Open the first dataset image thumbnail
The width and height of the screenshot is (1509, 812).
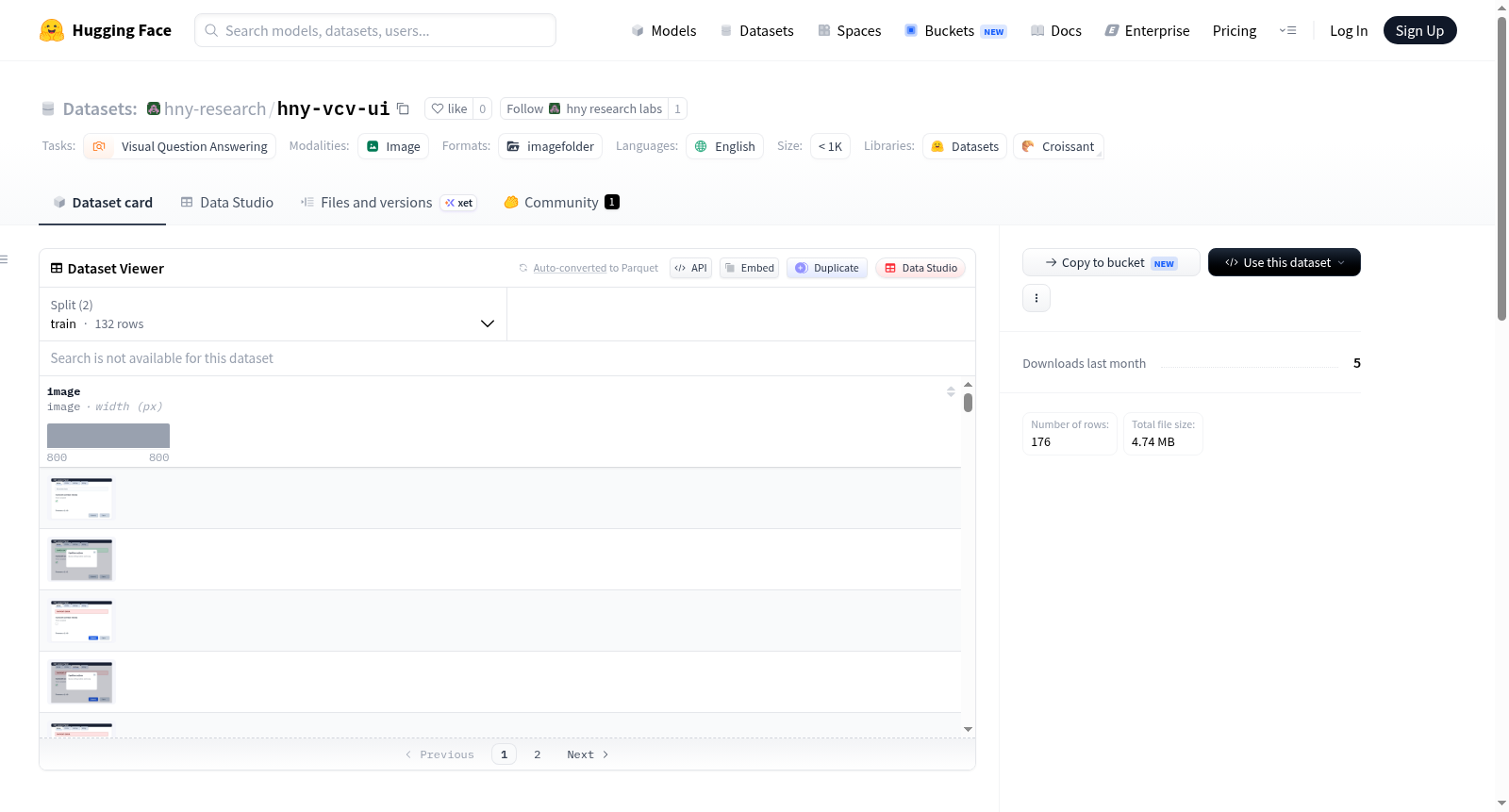(x=81, y=498)
